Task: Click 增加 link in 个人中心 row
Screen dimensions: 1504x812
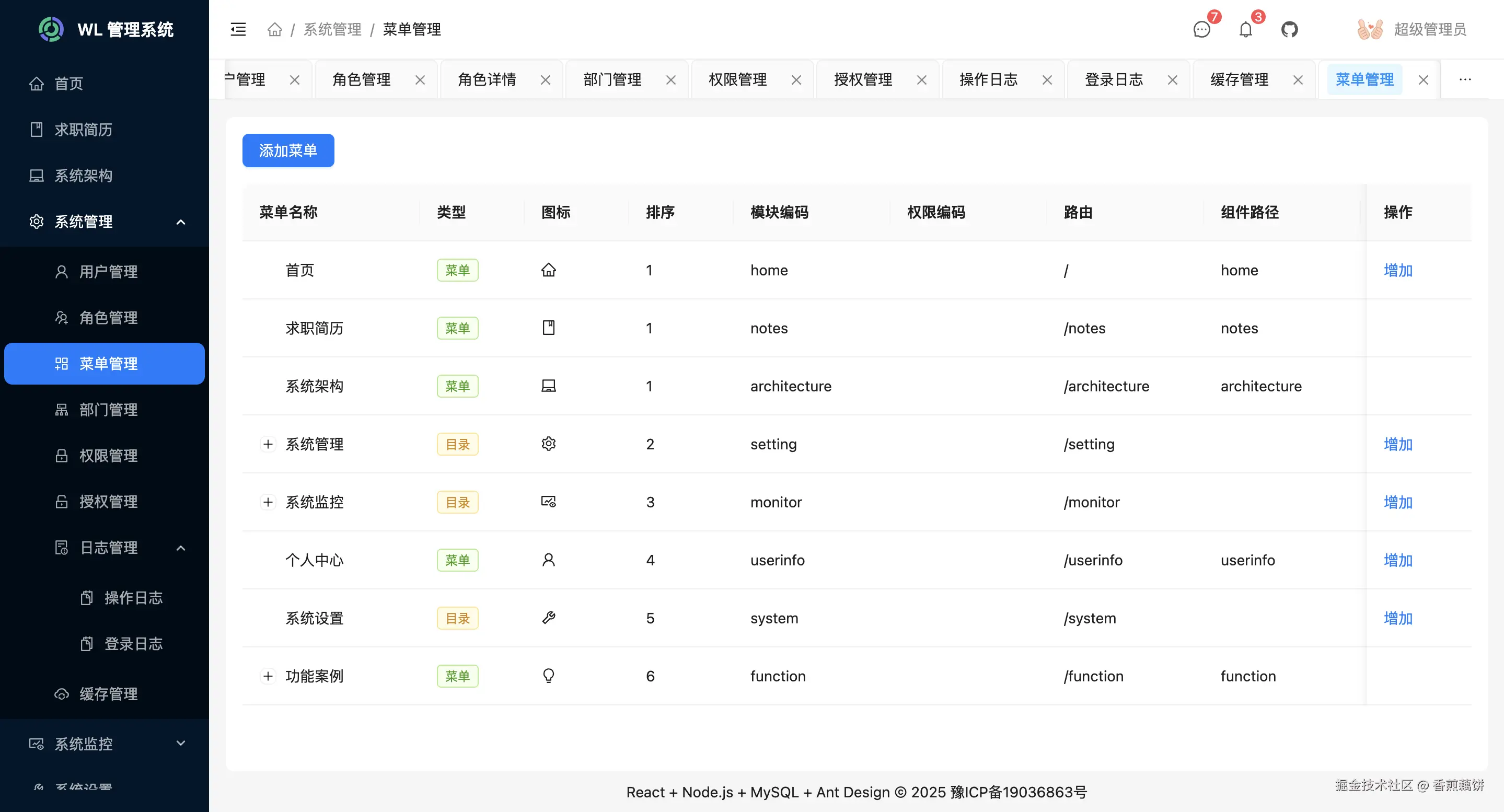Action: click(1398, 560)
